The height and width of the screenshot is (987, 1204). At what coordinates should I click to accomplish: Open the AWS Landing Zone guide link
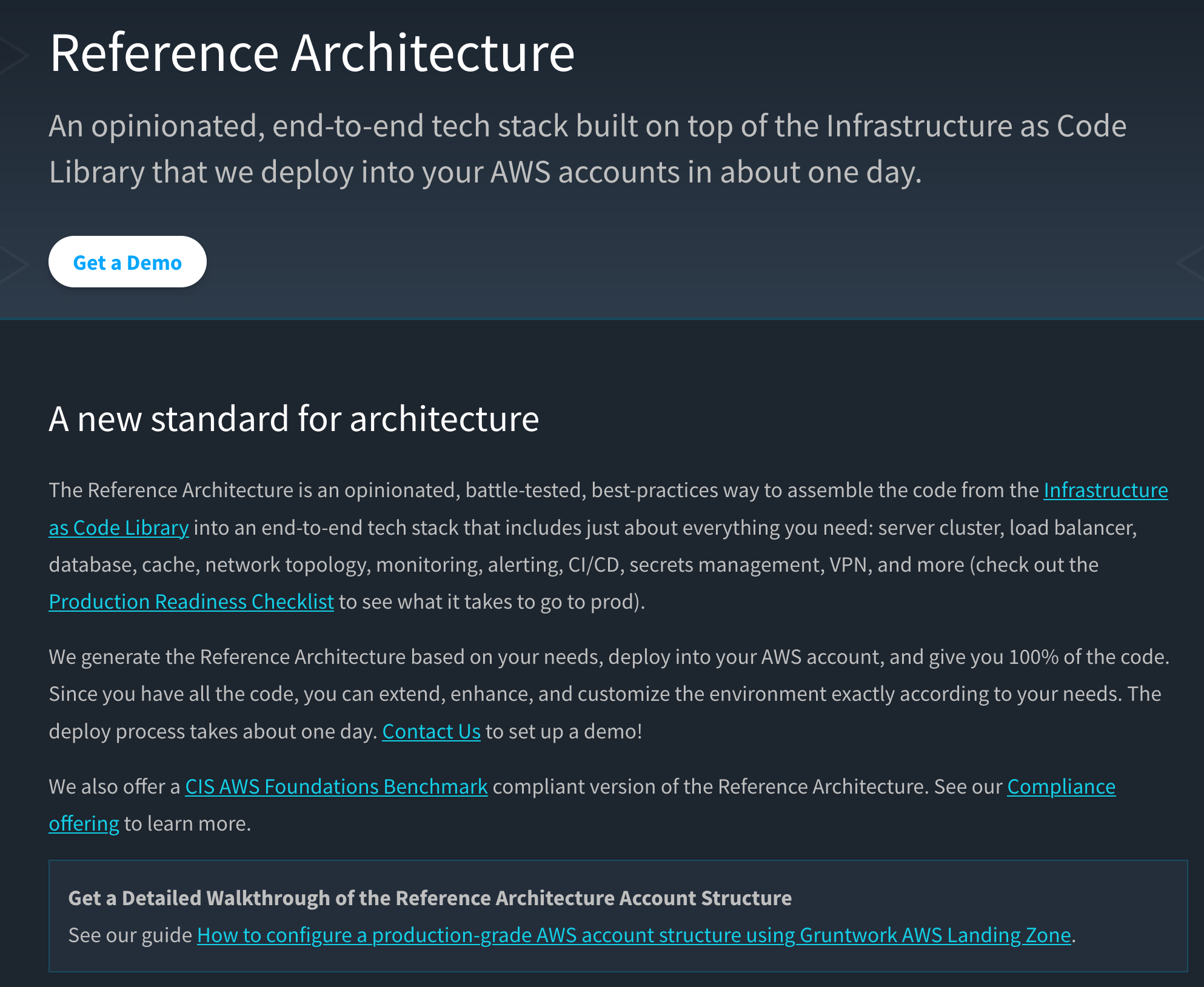(634, 935)
